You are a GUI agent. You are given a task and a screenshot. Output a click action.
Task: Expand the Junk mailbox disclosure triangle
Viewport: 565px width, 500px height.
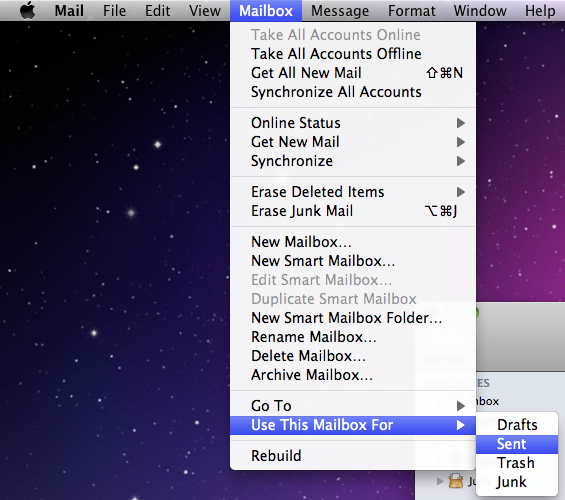point(440,481)
